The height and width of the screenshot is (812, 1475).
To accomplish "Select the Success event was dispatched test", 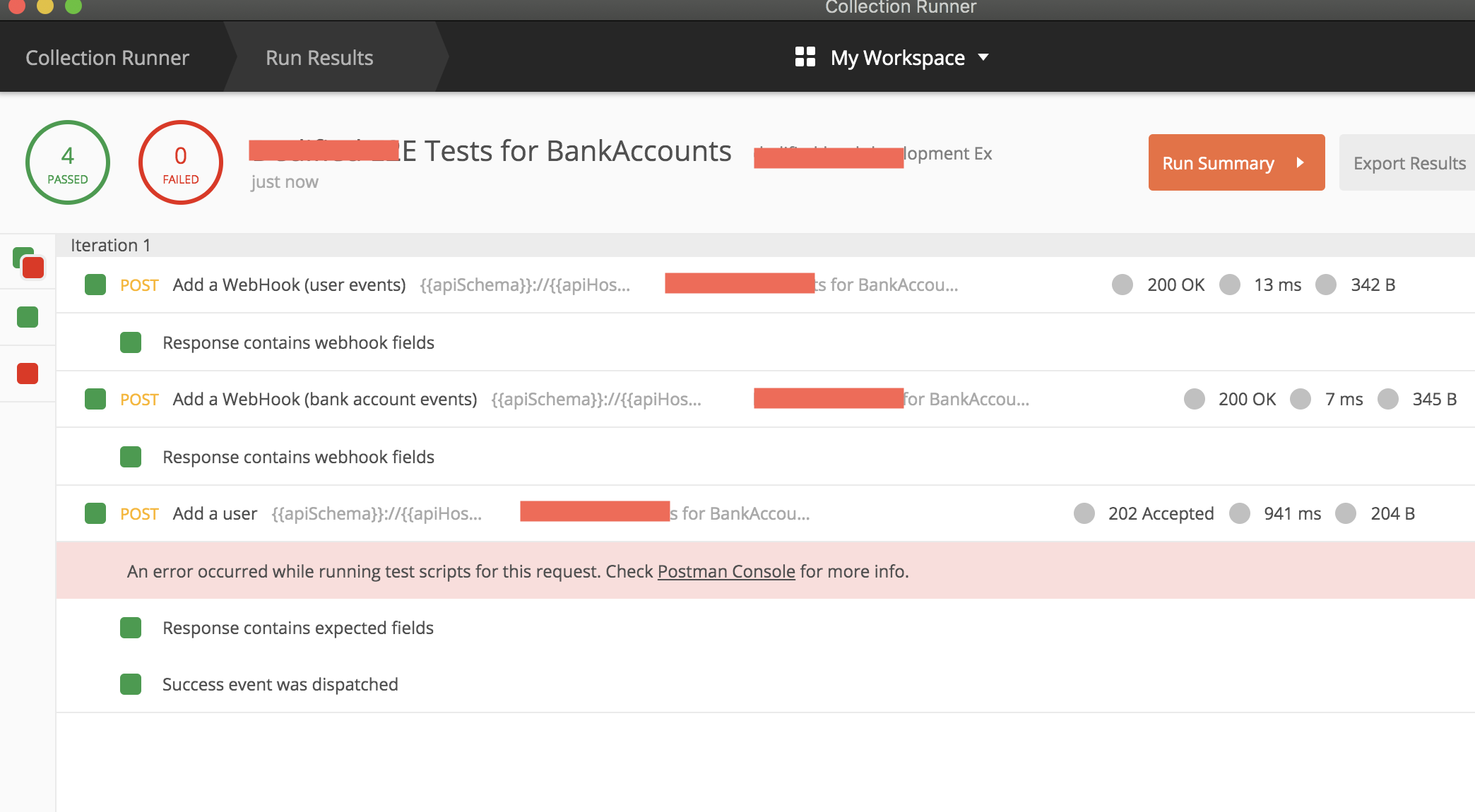I will click(280, 684).
